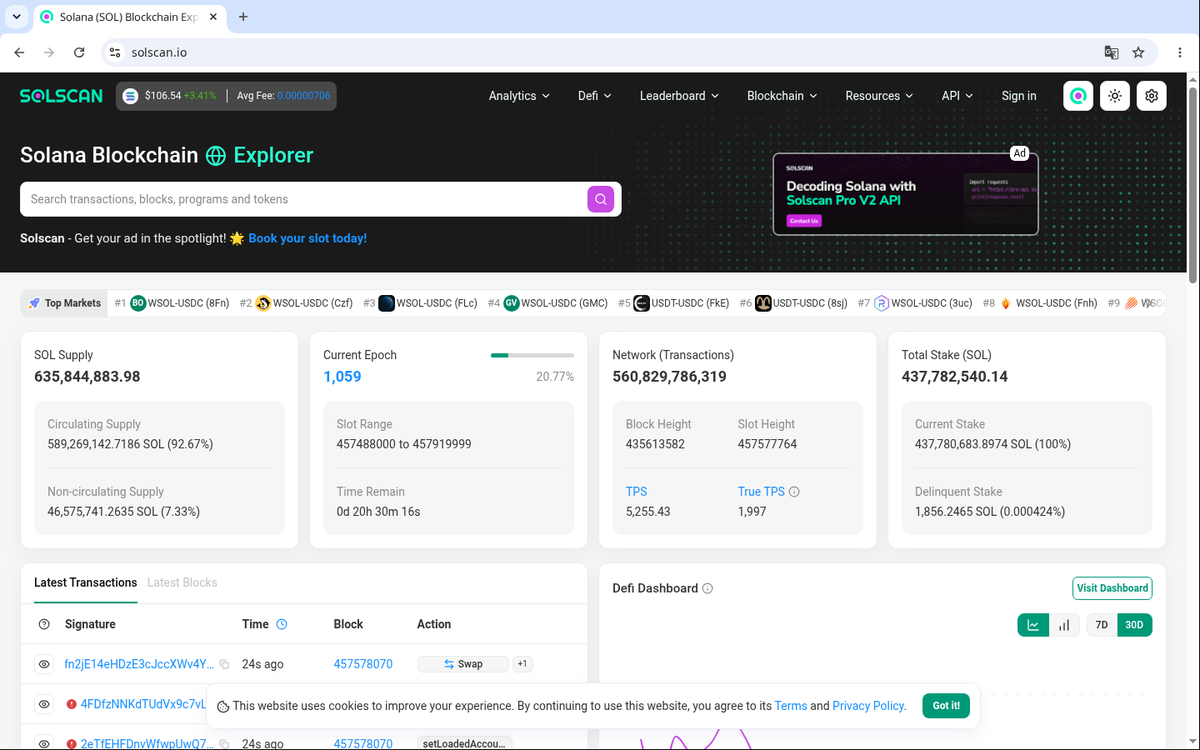Click the Got it! cookie button
This screenshot has height=750, width=1200.
pyautogui.click(x=946, y=705)
